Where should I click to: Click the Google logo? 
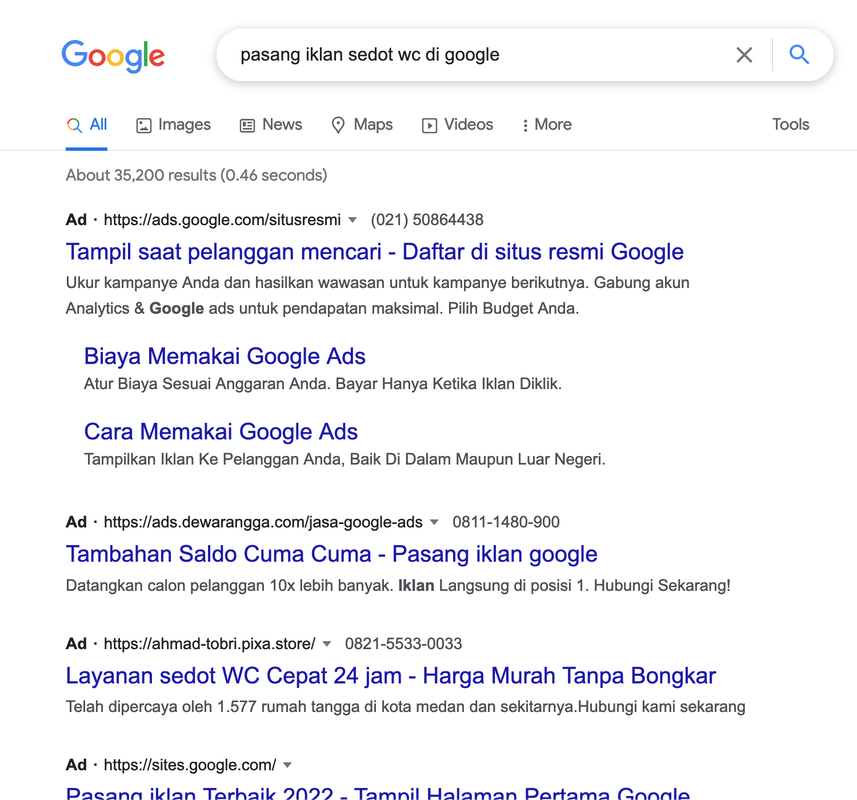point(113,55)
